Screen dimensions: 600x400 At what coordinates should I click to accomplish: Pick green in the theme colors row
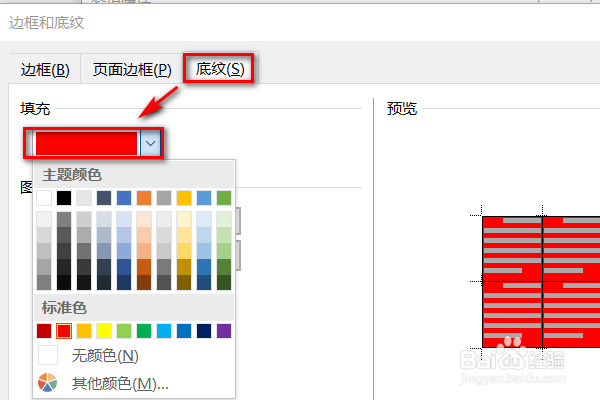click(224, 198)
